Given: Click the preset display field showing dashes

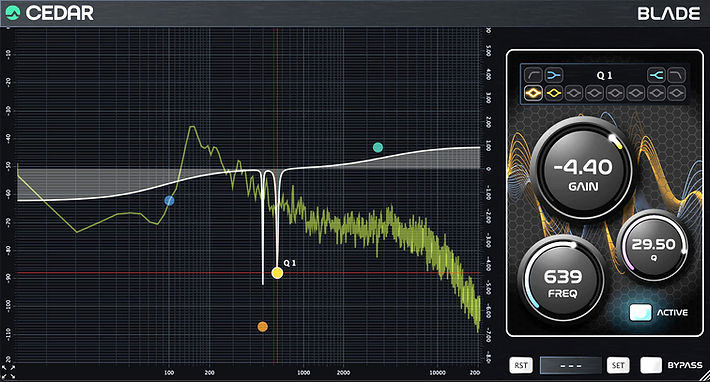Looking at the screenshot, I should coord(571,365).
